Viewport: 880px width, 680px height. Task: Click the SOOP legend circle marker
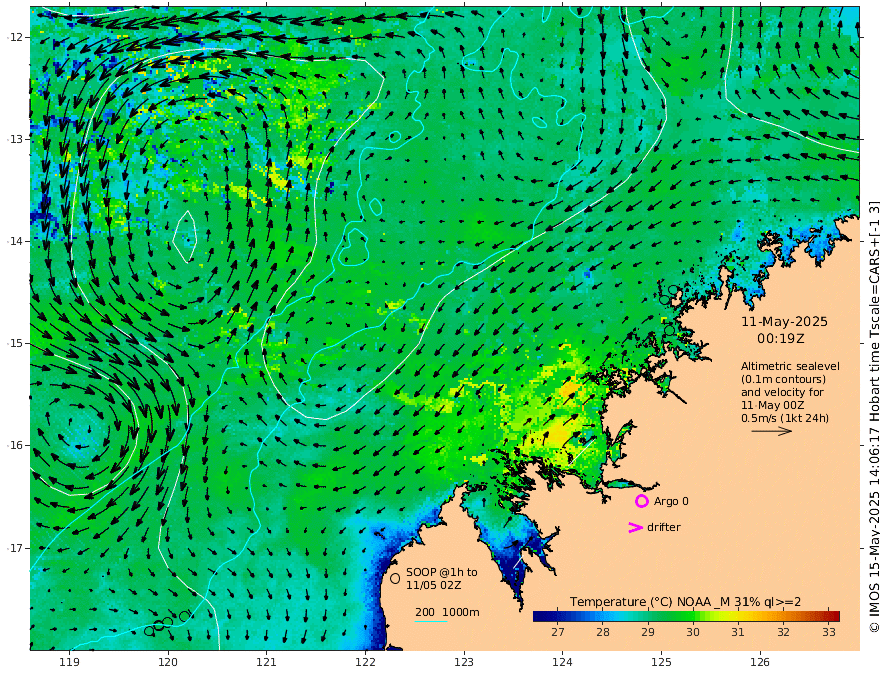click(395, 578)
